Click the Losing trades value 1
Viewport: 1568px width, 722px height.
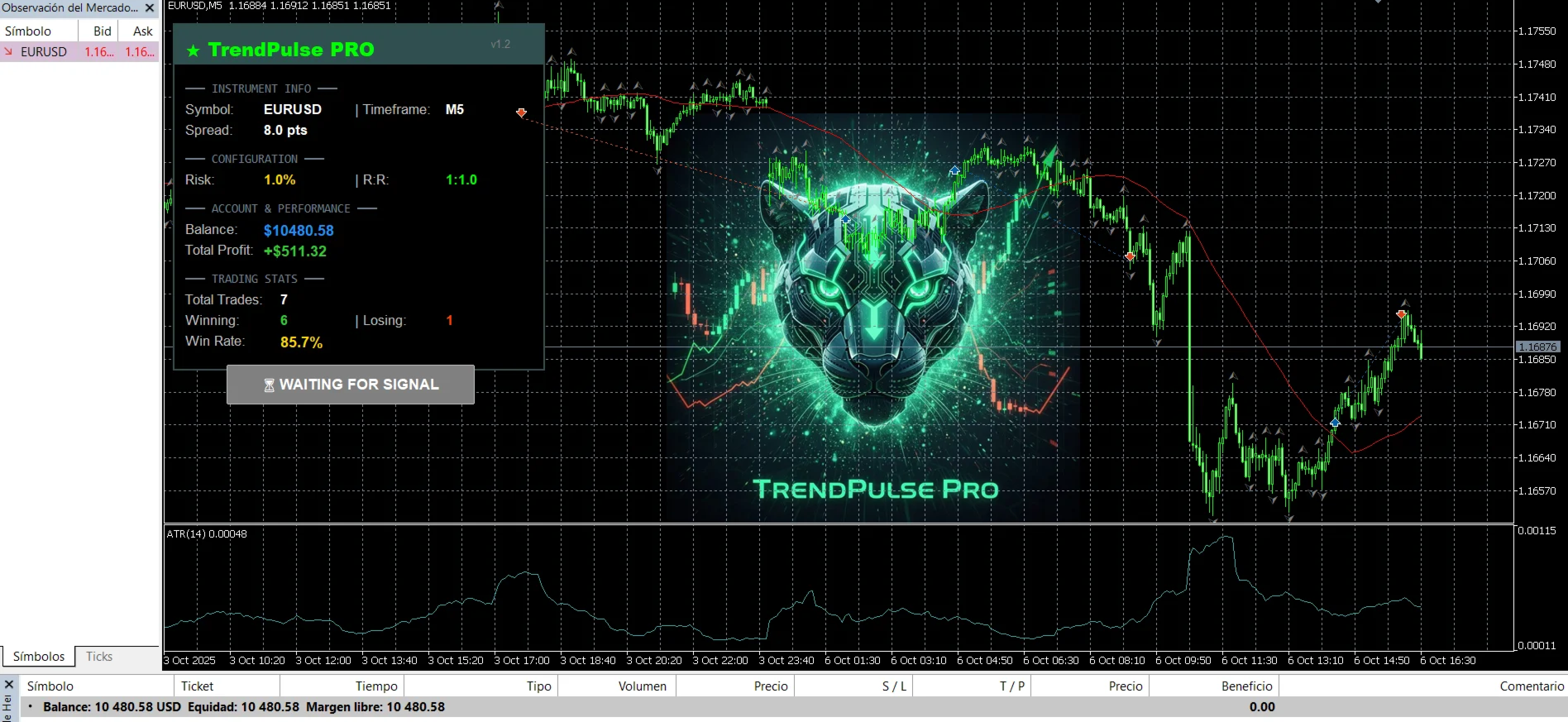point(449,320)
